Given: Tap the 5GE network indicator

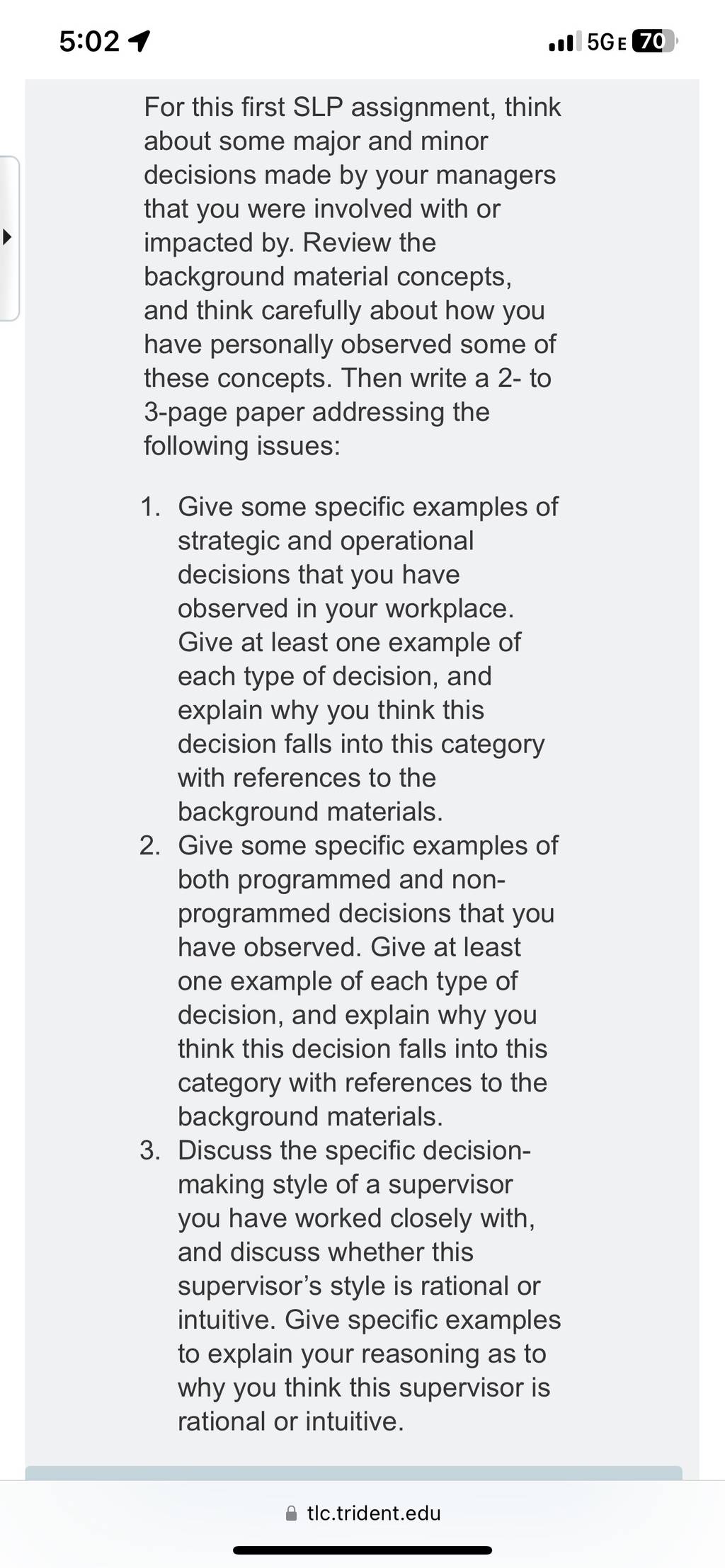Looking at the screenshot, I should 607,42.
